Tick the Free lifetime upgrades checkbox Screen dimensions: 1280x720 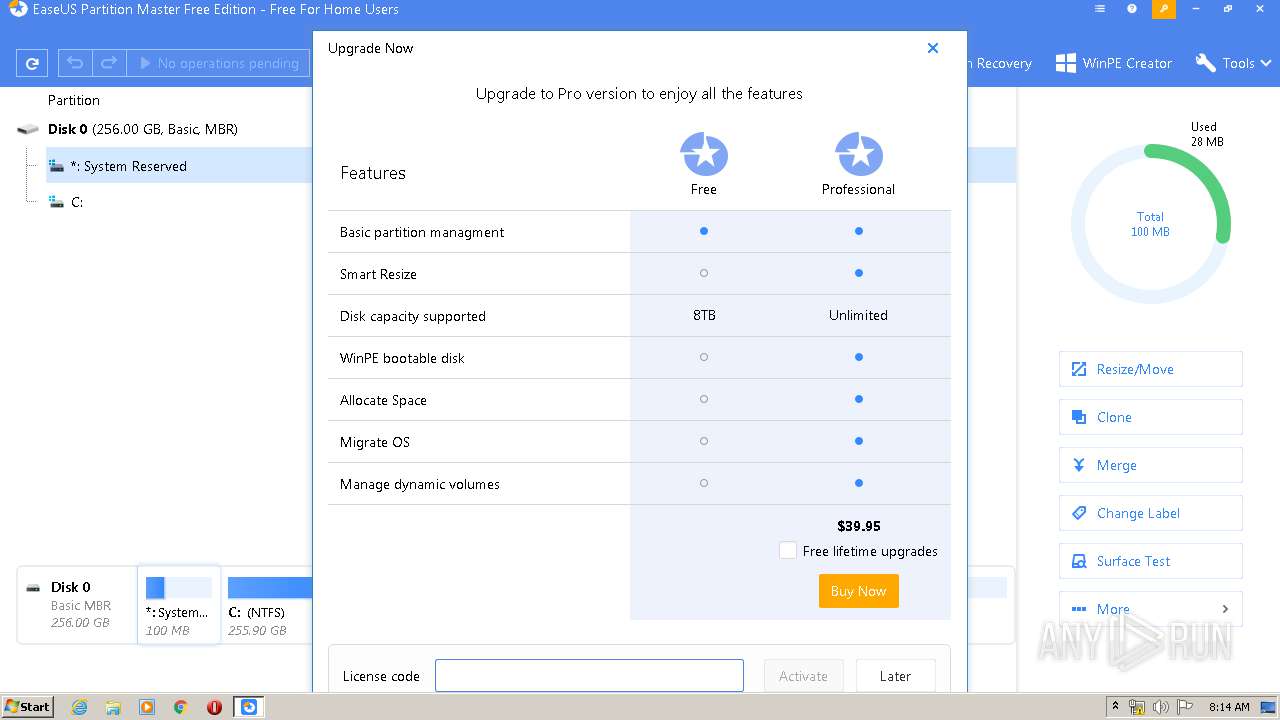[788, 551]
